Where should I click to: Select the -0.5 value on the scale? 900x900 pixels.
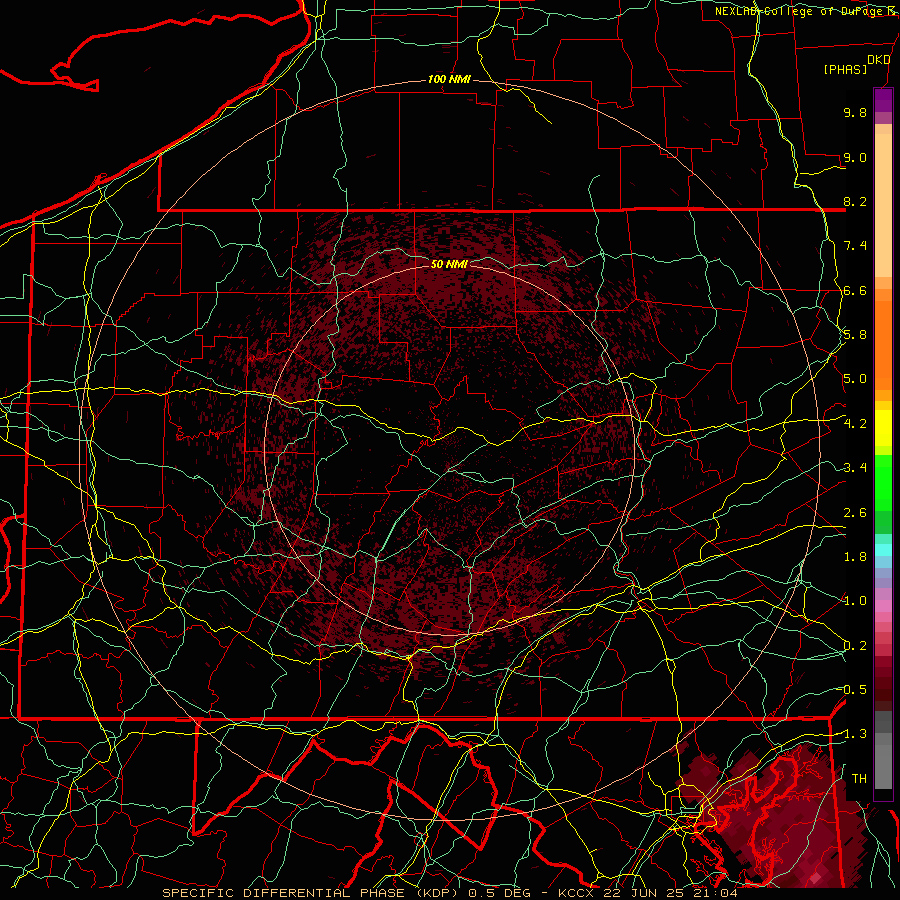853,690
